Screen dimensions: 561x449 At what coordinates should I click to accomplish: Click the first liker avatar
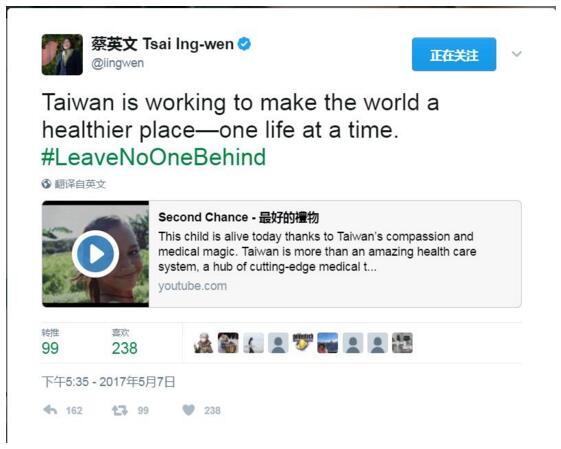click(204, 343)
